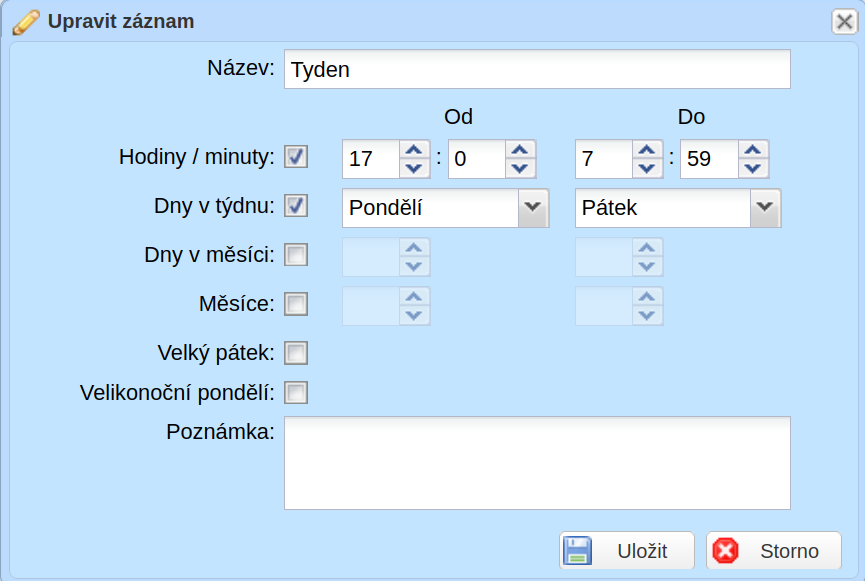865x581 pixels.
Task: Open the Pátek weekday dropdown
Action: pyautogui.click(x=765, y=208)
